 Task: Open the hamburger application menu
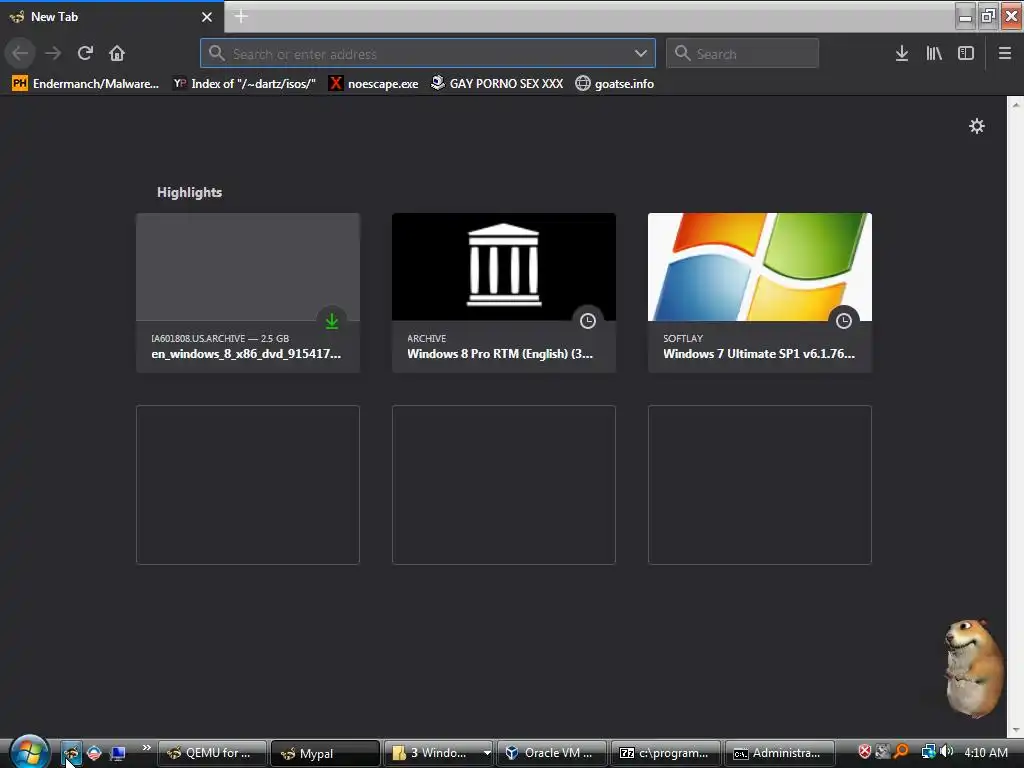pyautogui.click(x=1005, y=53)
